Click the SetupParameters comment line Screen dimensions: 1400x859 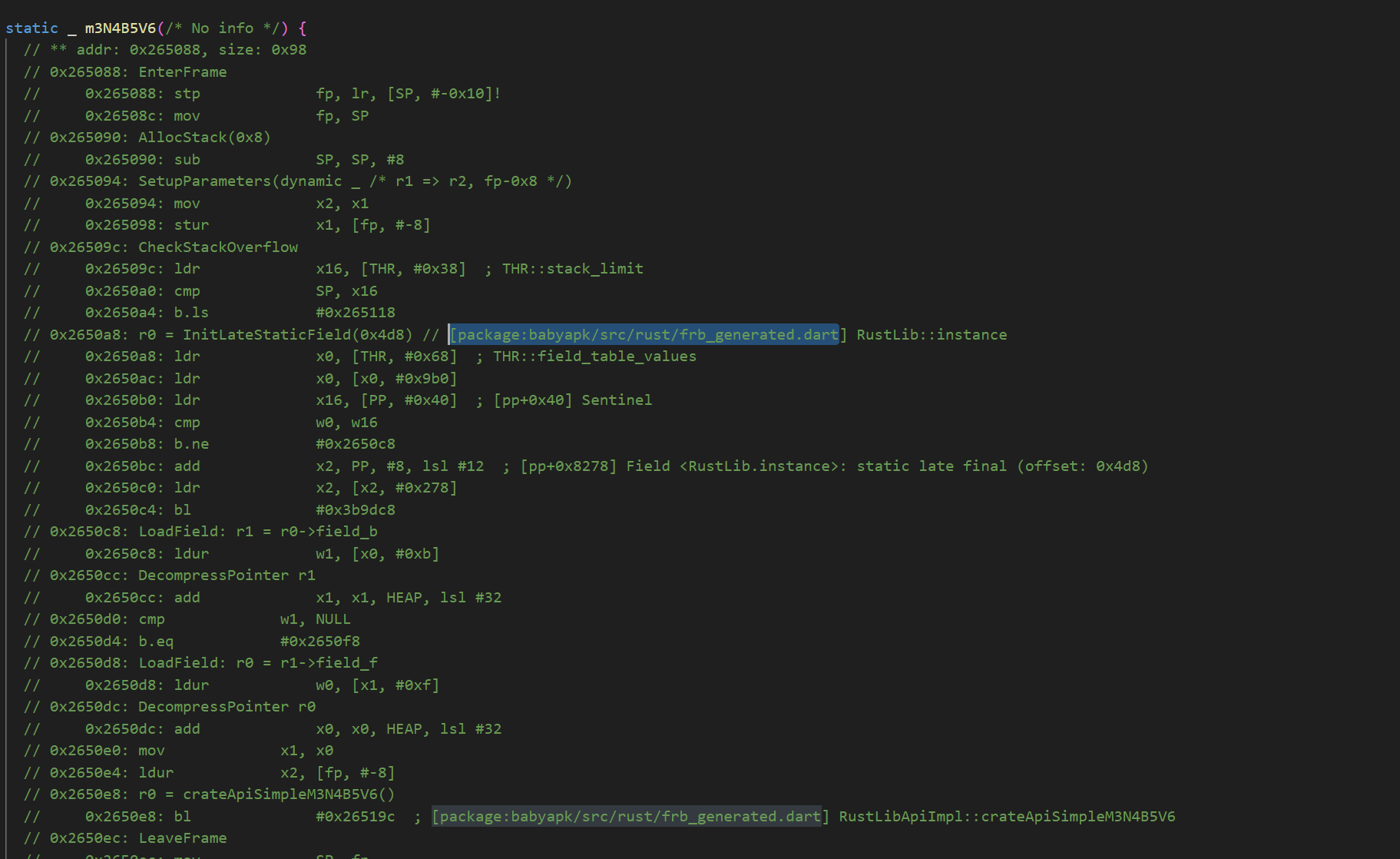click(298, 181)
